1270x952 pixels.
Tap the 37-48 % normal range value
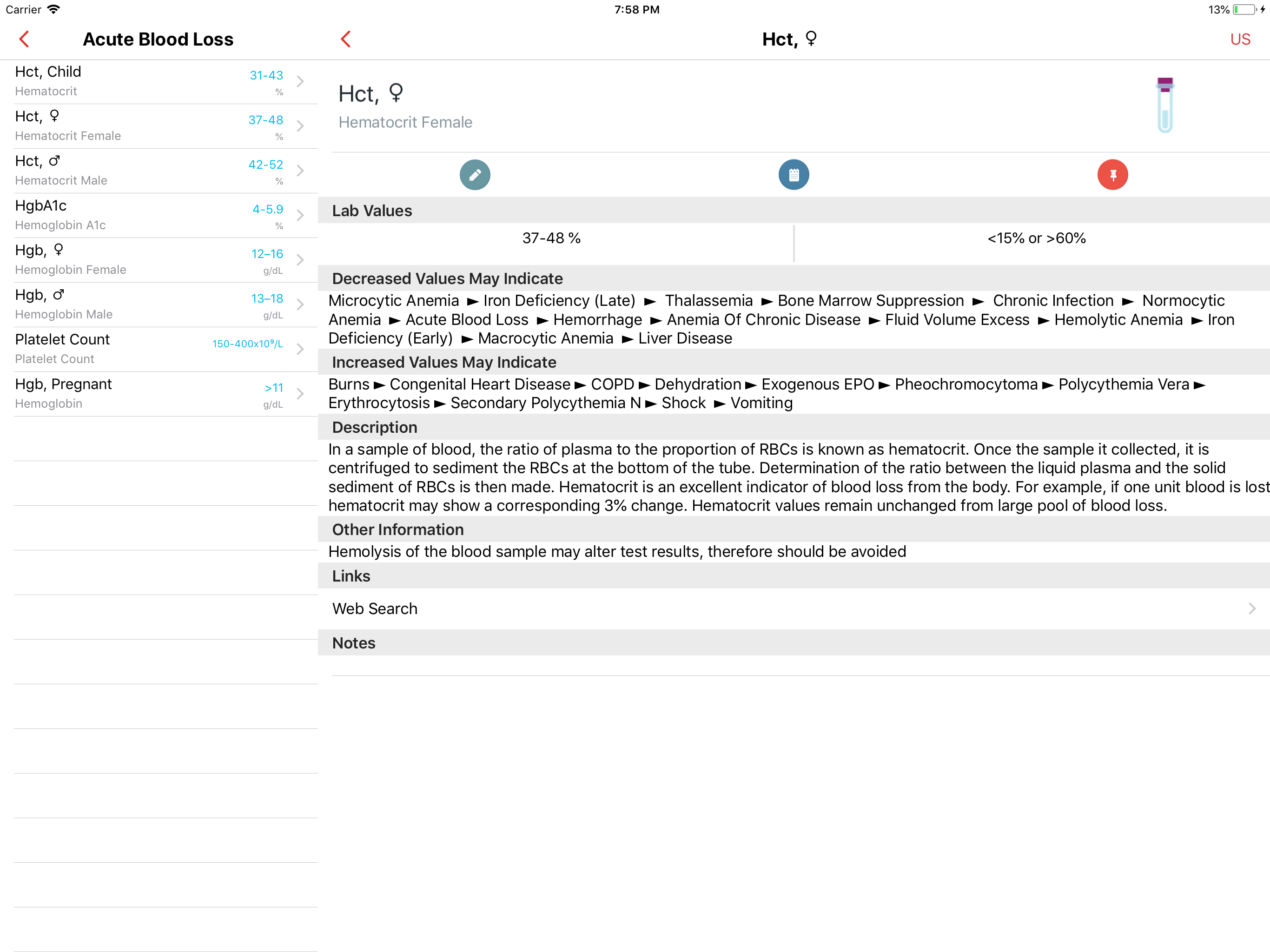tap(551, 238)
